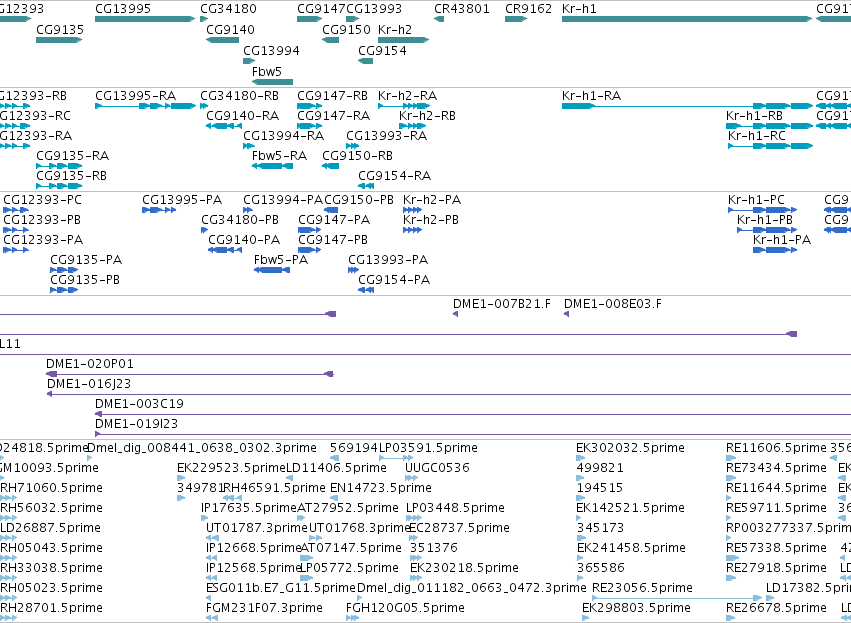The image size is (851, 623).
Task: Click the CR43801 gene marker
Action: coord(439,19)
